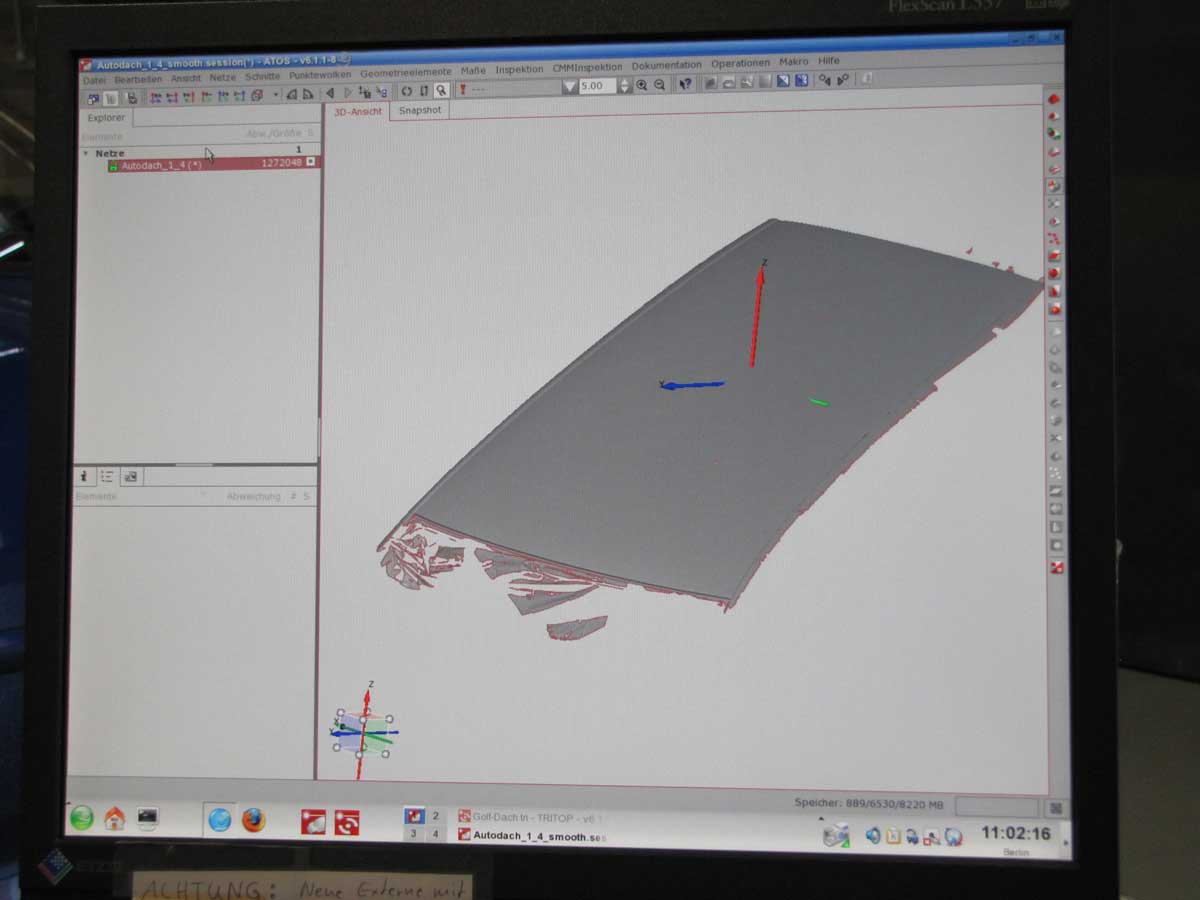The height and width of the screenshot is (900, 1200).
Task: Open the dropdown arrow left of 5.00 field
Action: click(x=569, y=87)
